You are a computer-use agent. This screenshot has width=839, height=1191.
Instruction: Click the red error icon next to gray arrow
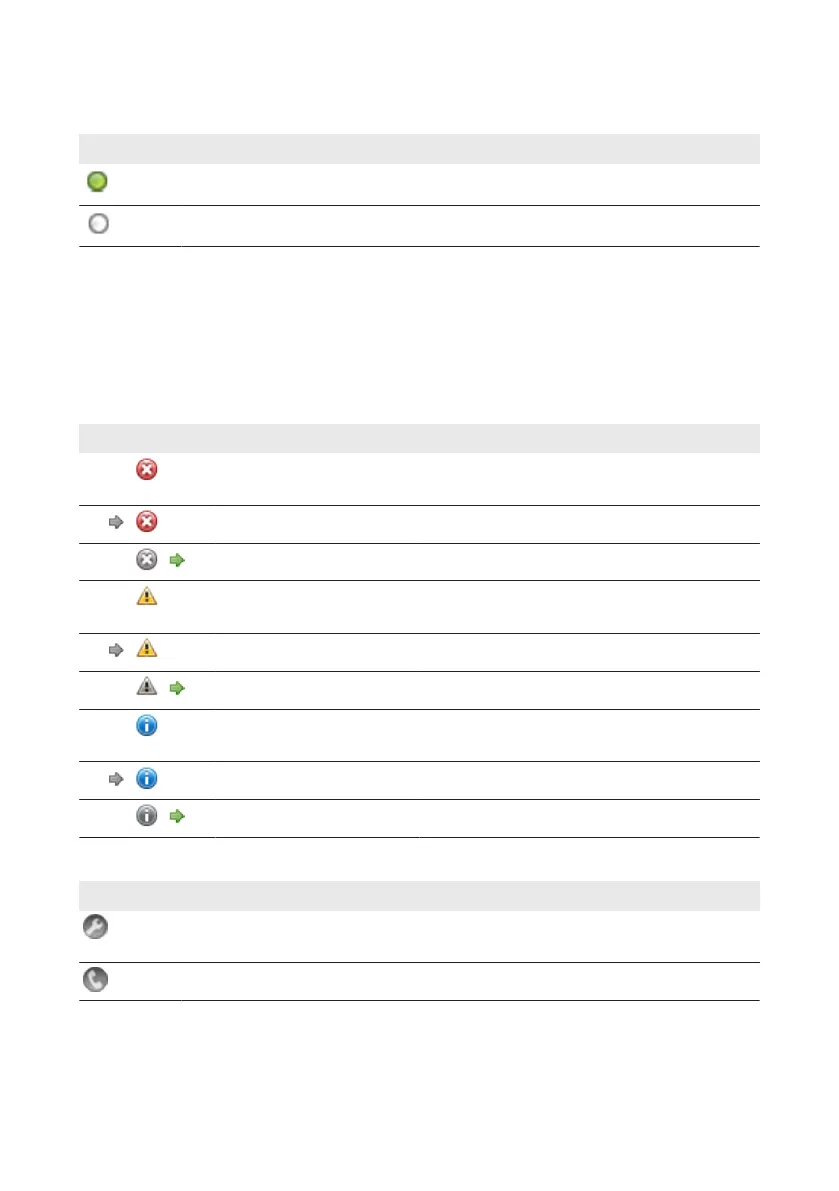[x=147, y=522]
